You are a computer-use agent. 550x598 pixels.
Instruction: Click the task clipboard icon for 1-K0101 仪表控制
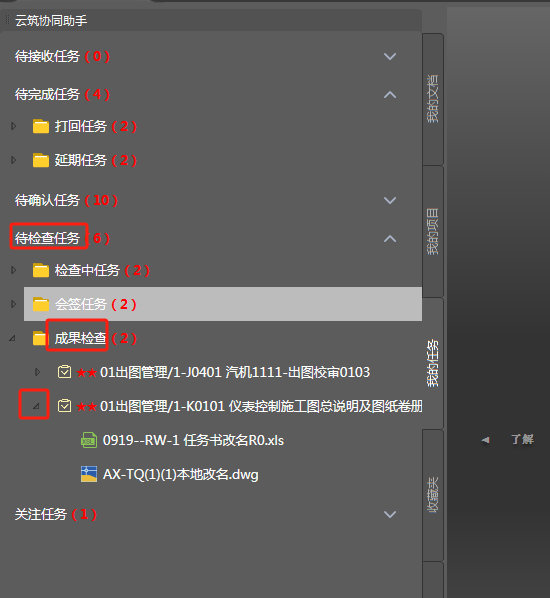64,406
